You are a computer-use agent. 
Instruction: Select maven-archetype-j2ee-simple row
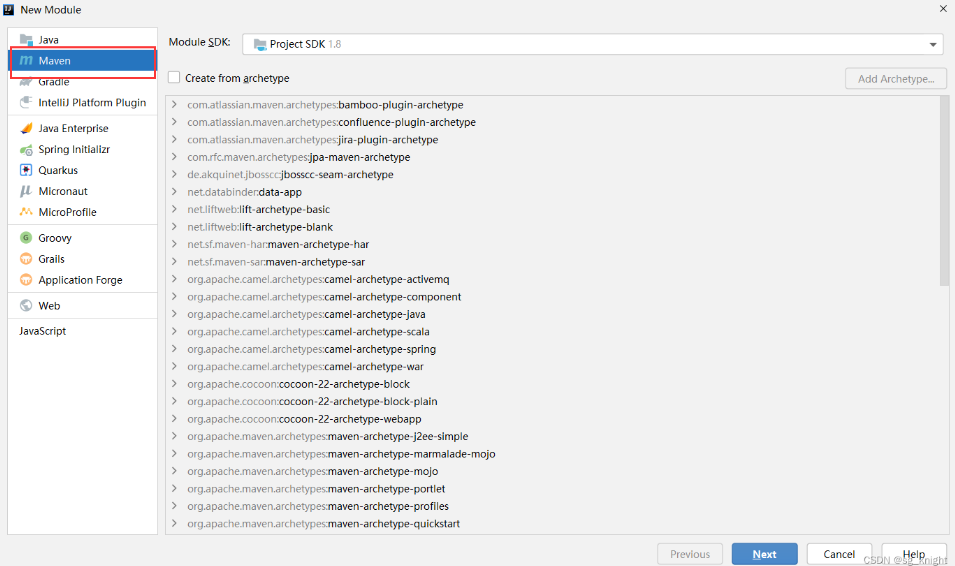(x=553, y=436)
